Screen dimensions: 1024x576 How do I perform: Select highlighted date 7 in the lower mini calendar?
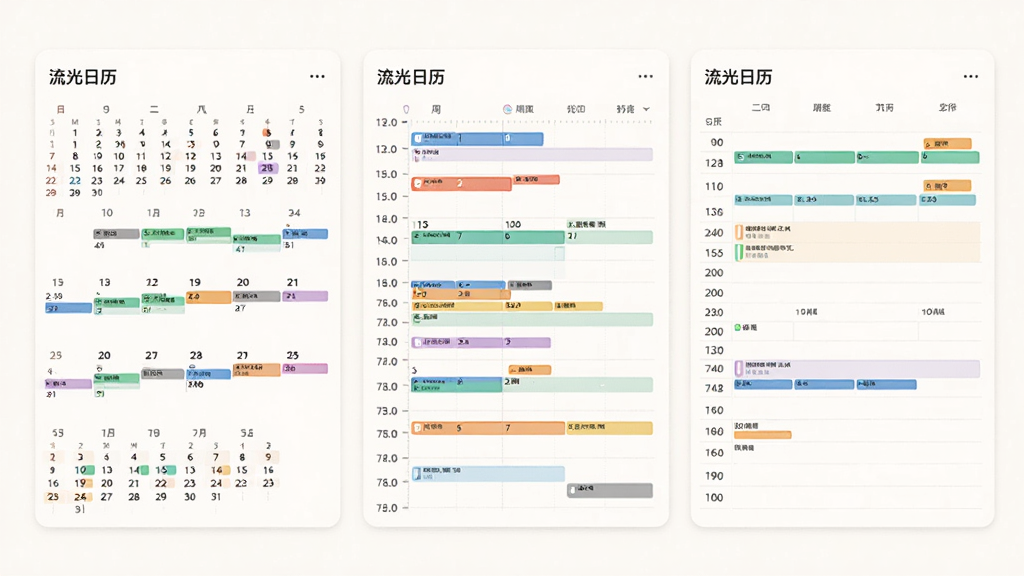(216, 457)
